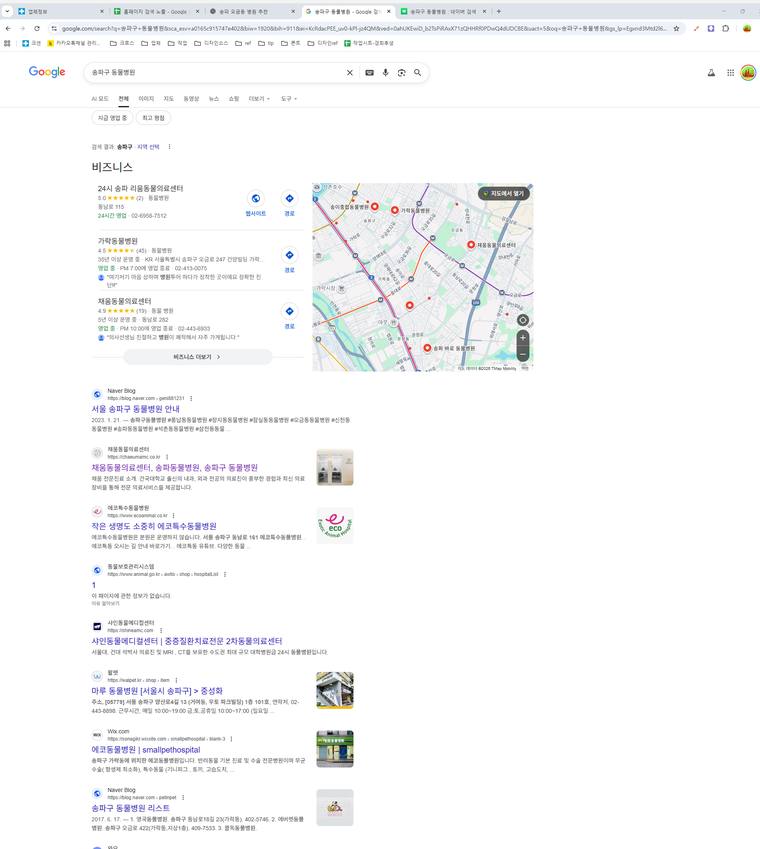Switch to the 쇼핑 tab

tap(234, 99)
